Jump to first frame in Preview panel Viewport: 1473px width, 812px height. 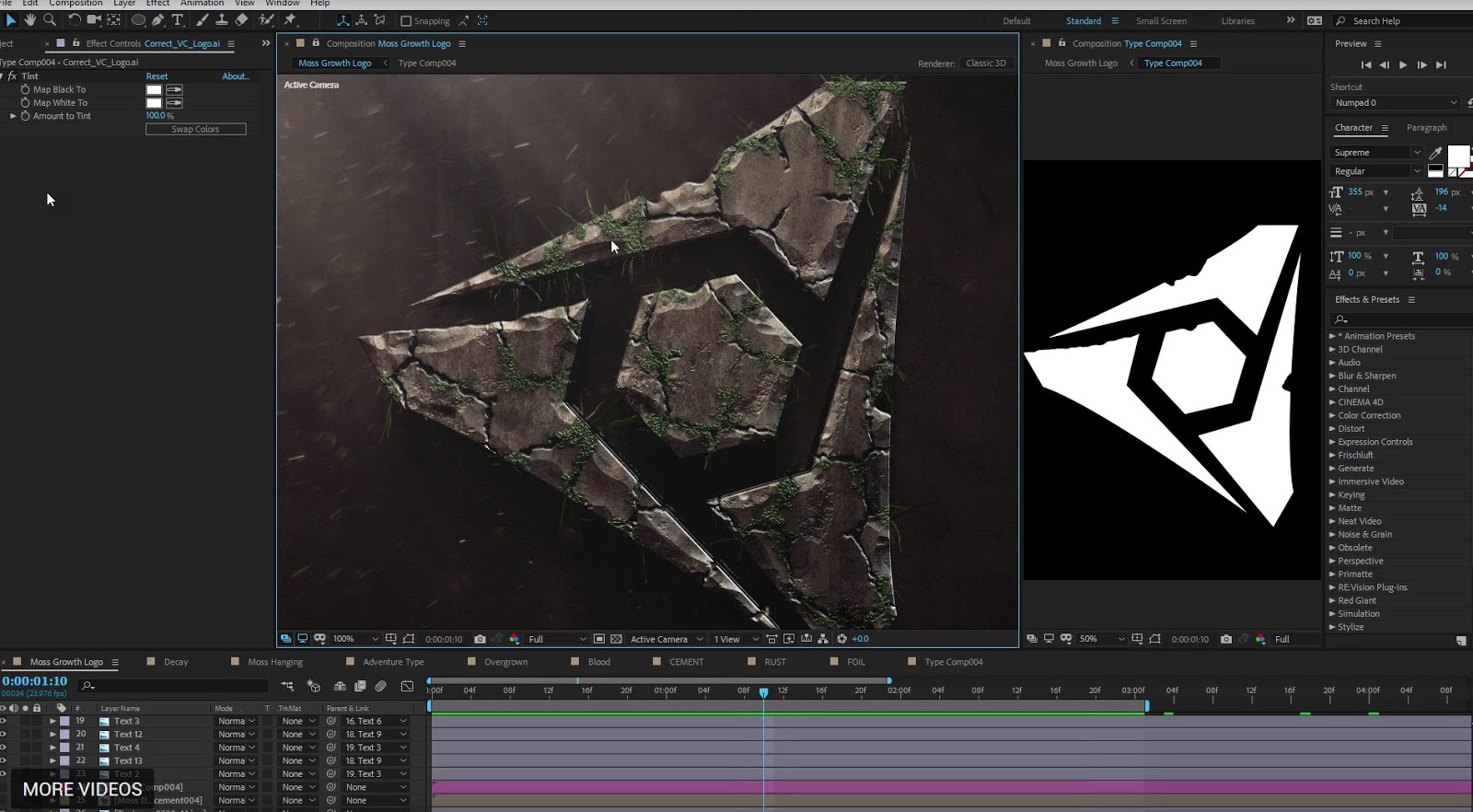(1366, 64)
